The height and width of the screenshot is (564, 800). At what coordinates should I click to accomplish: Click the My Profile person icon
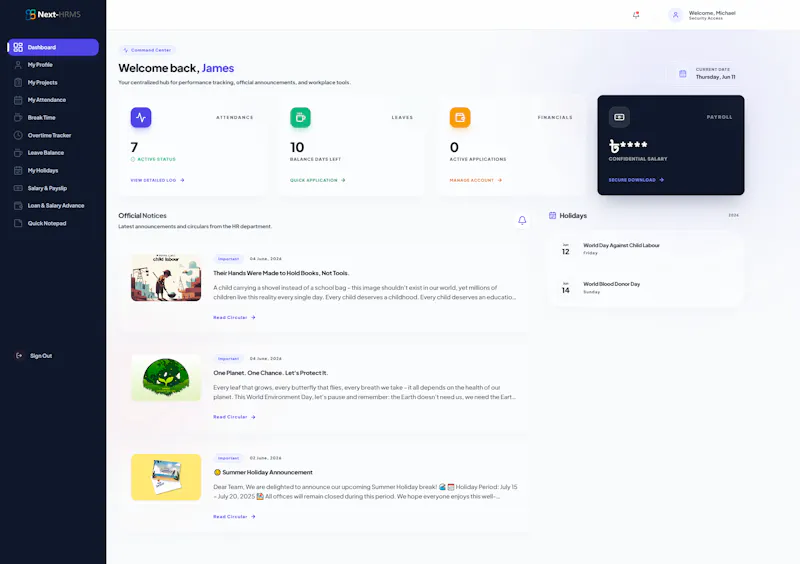(18, 65)
